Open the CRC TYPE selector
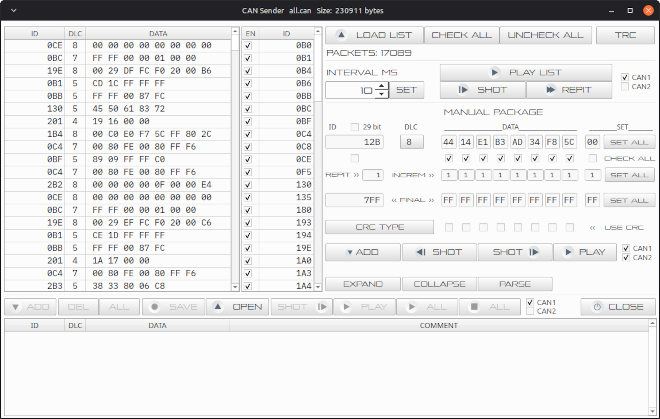 (x=379, y=227)
